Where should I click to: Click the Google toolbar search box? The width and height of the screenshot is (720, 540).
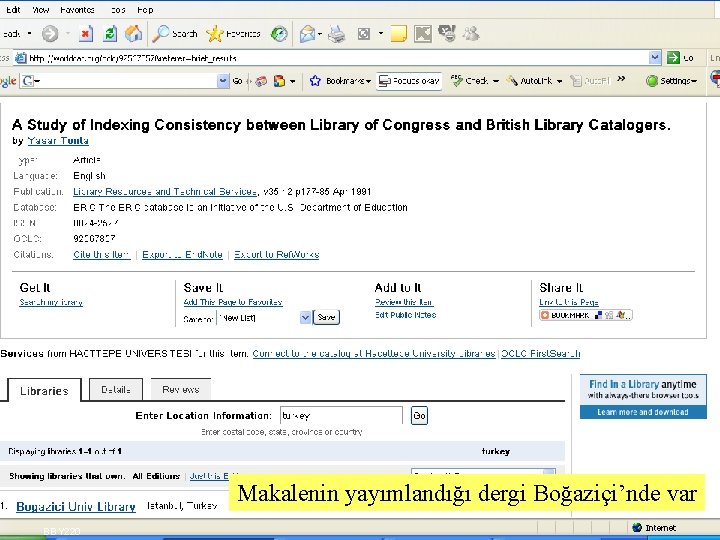point(125,81)
